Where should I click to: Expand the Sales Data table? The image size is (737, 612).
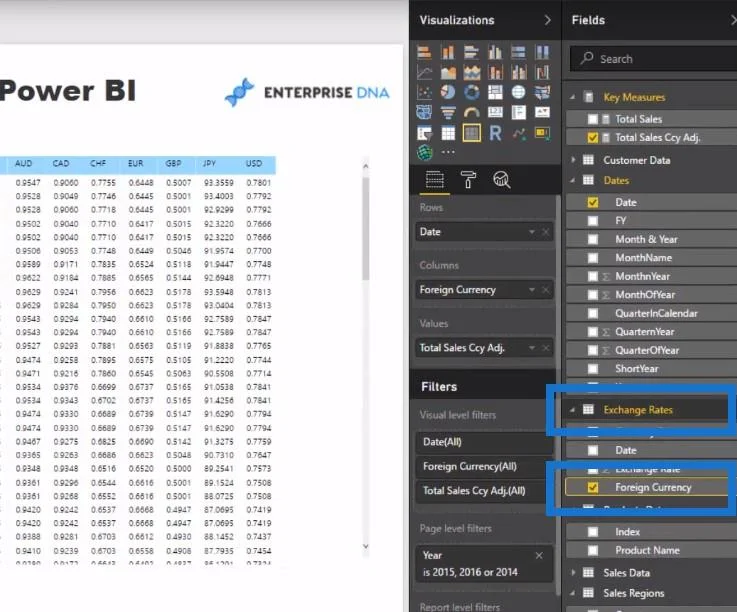[x=572, y=573]
